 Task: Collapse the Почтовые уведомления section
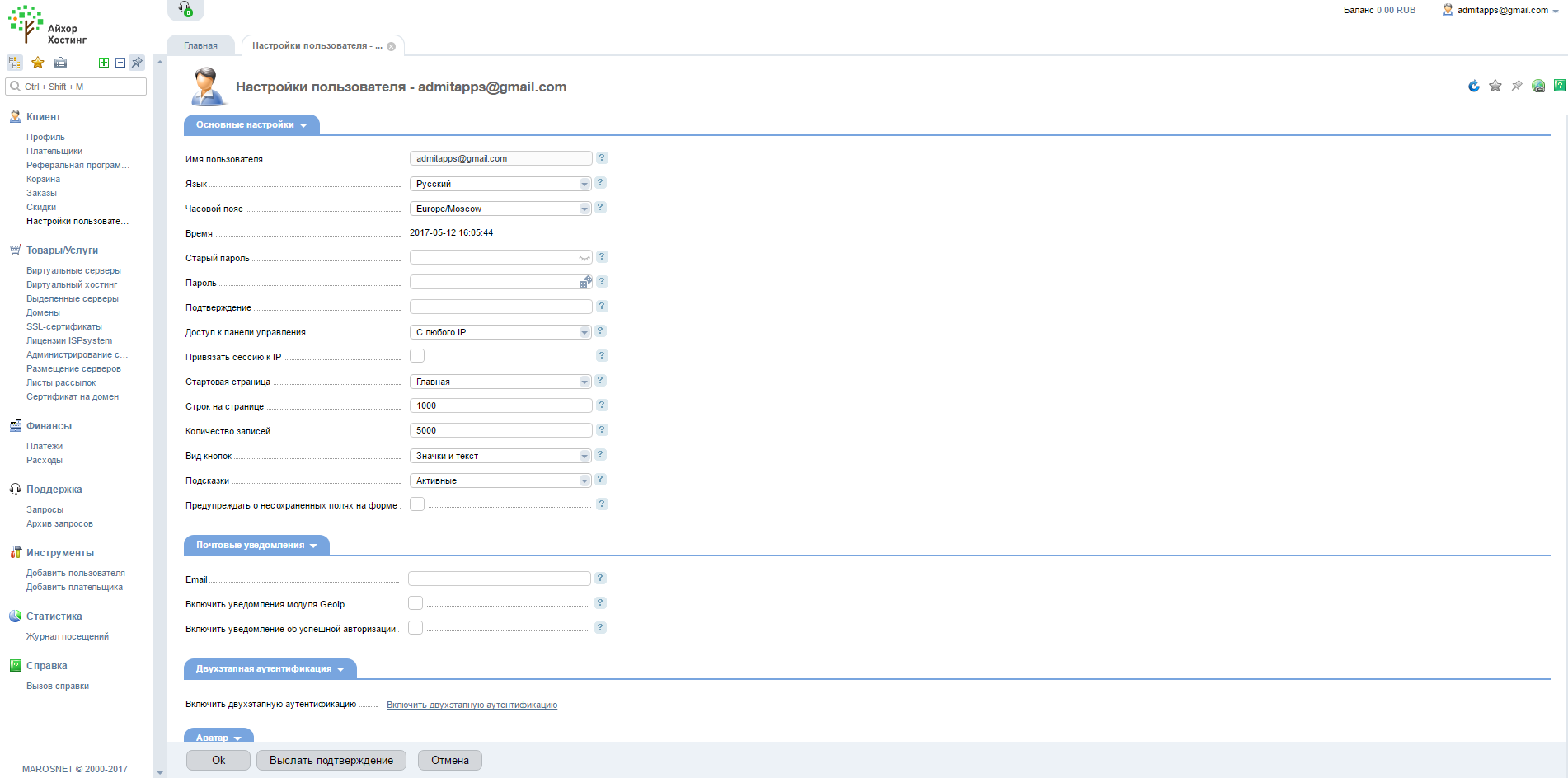(256, 546)
